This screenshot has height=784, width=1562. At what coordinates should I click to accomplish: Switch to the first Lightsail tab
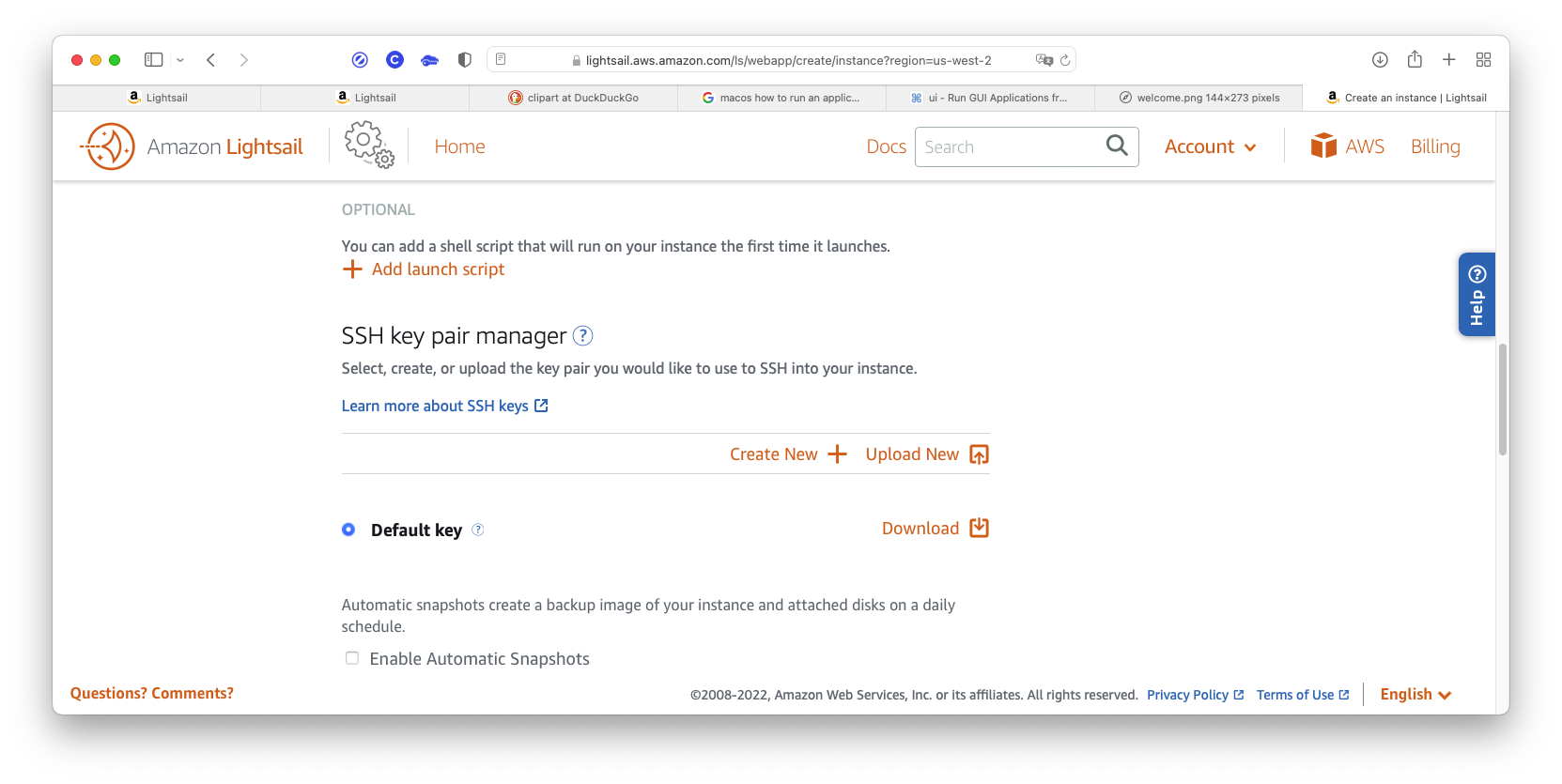[157, 98]
